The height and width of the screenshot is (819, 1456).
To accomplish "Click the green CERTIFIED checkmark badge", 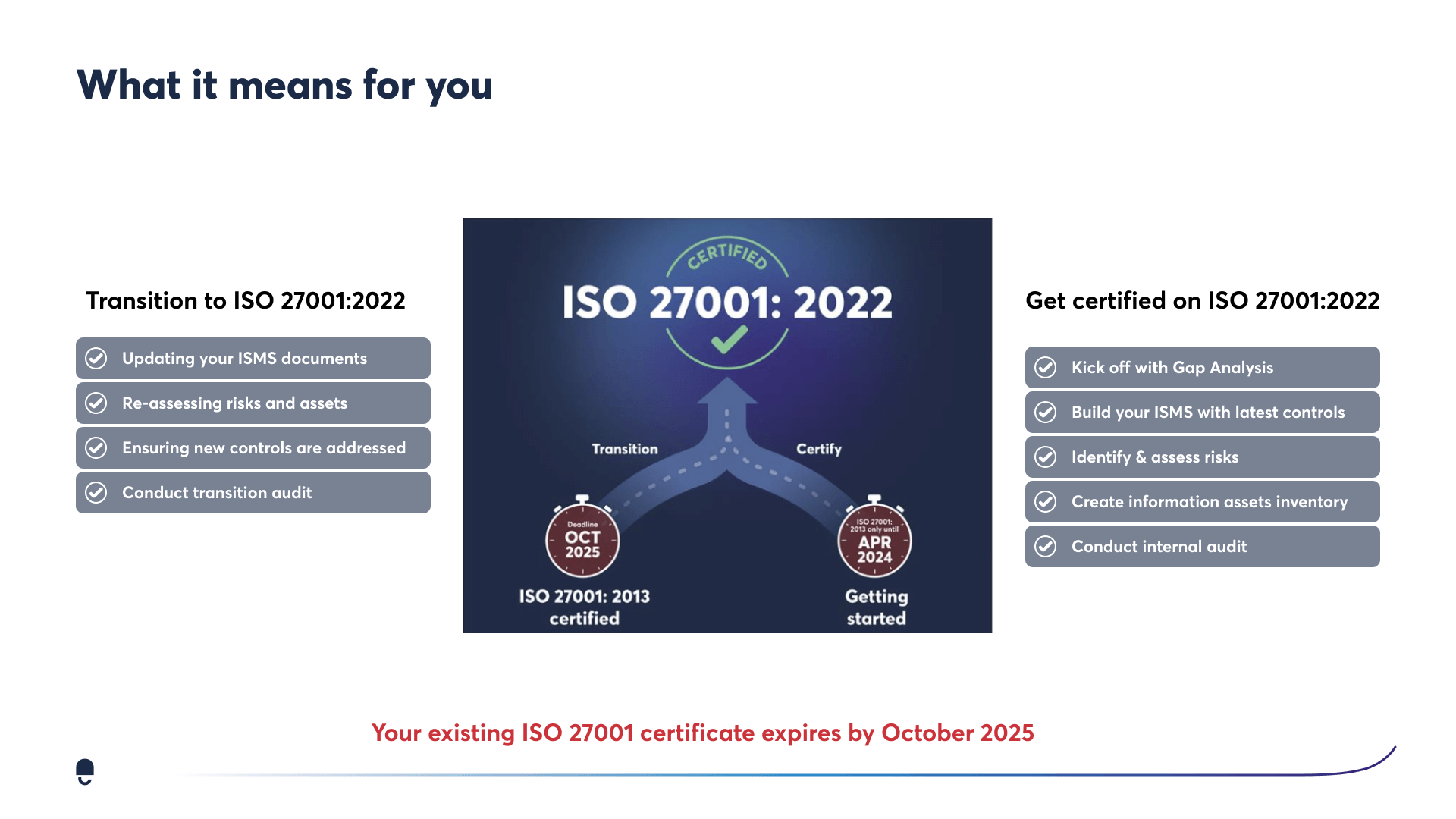I will [727, 303].
